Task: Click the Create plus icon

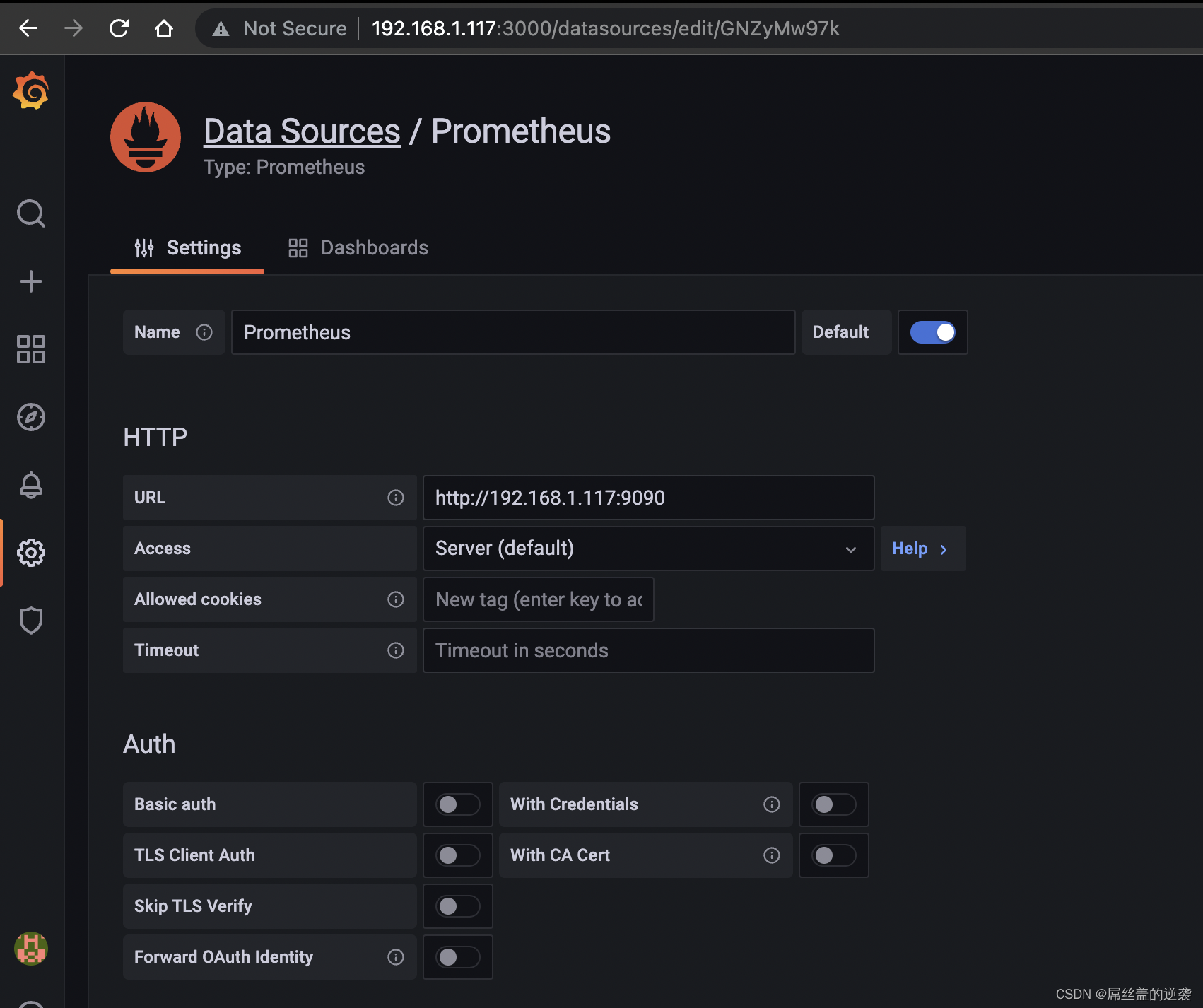Action: pos(31,281)
